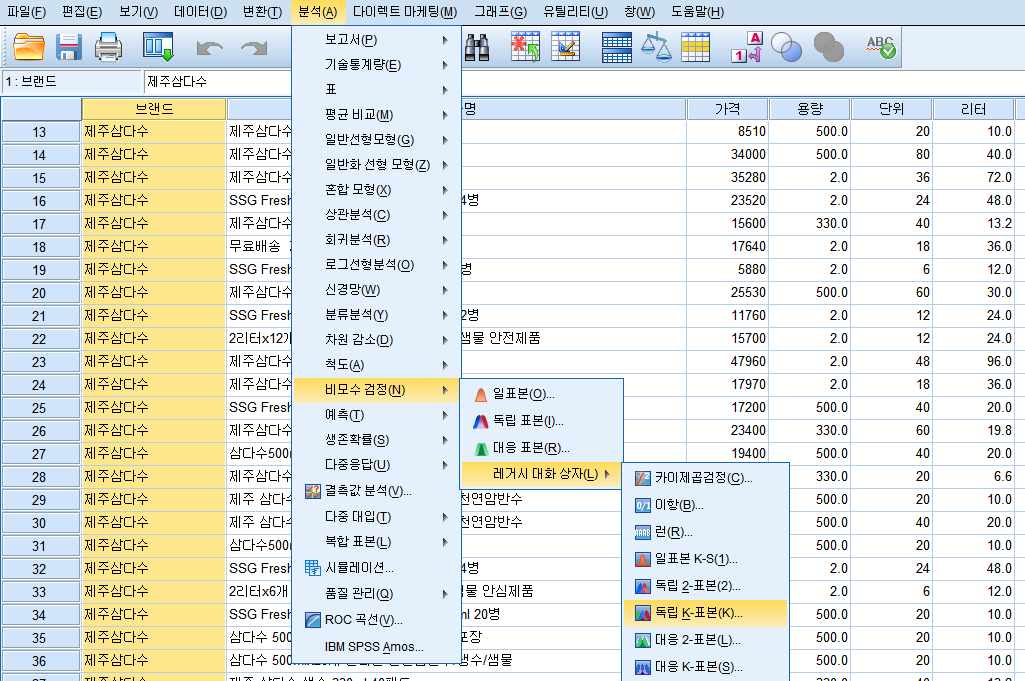Click the Value labels icon

[x=747, y=47]
